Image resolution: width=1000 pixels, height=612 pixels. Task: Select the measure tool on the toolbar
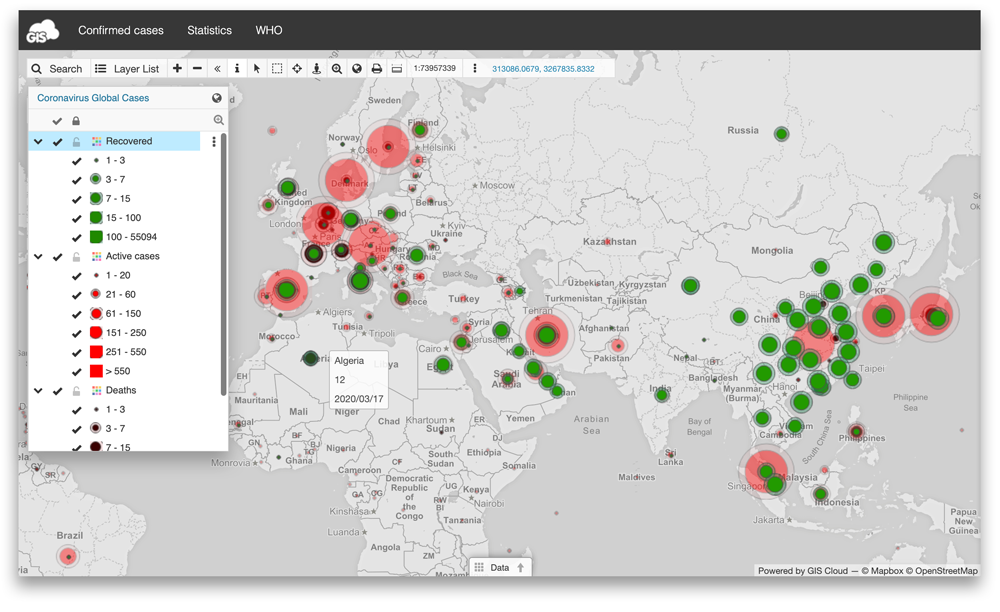[398, 68]
